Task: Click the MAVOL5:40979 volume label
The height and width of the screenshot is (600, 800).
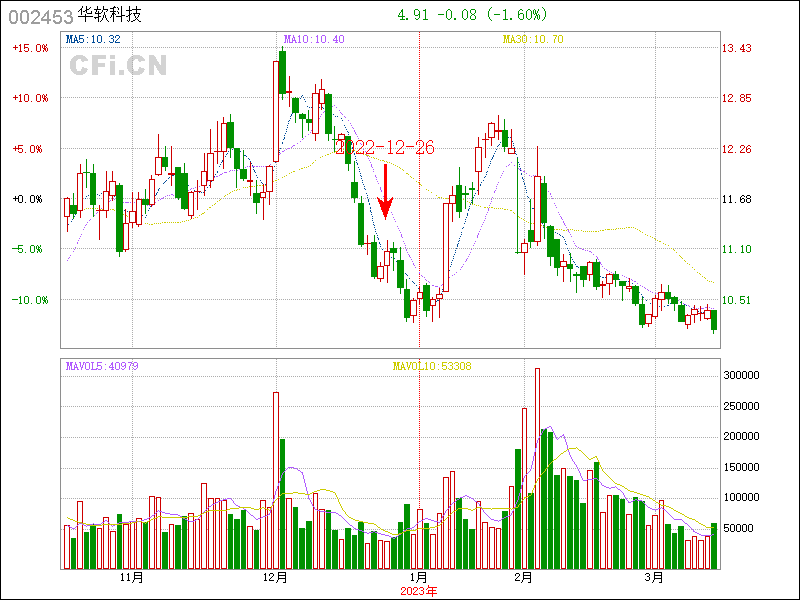Action: [102, 366]
